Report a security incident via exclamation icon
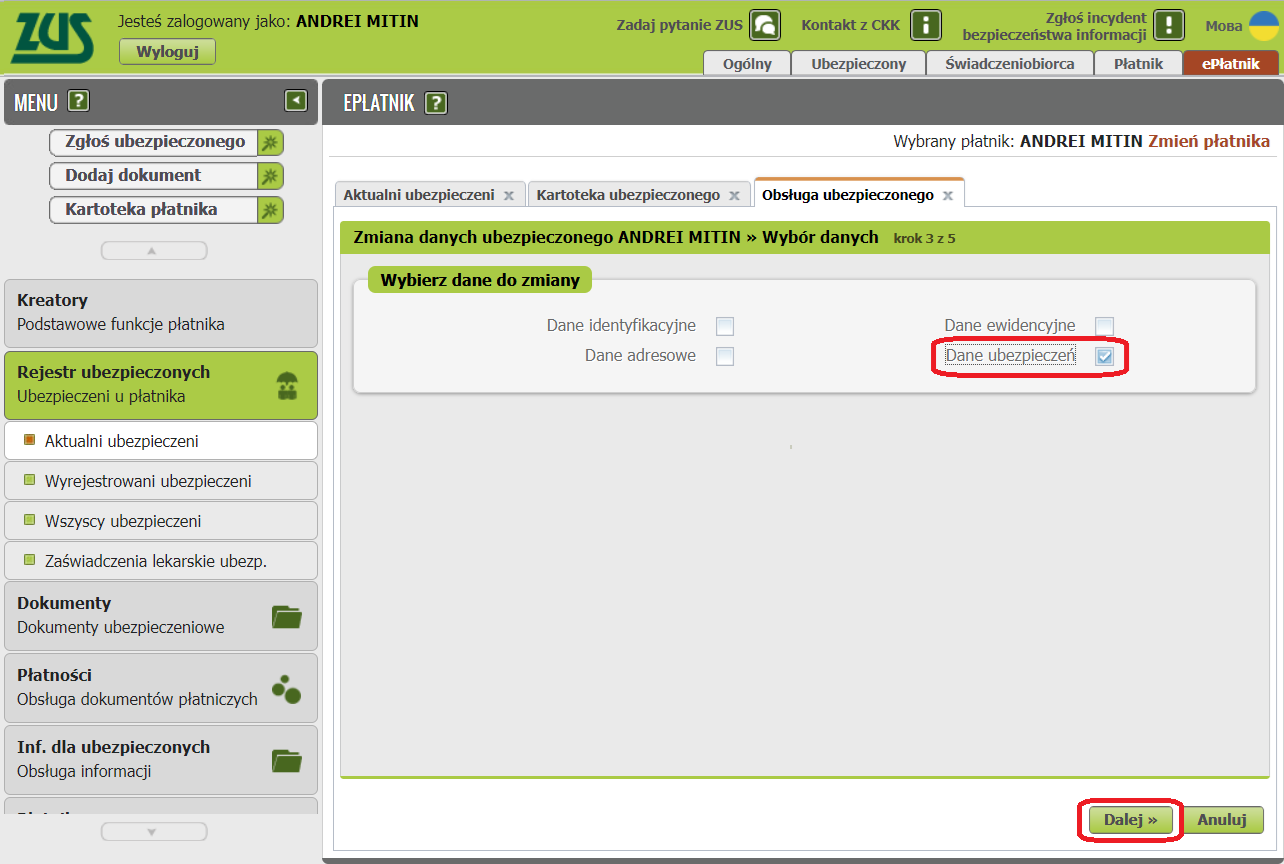Screen dimensions: 1284x864 tap(1168, 25)
